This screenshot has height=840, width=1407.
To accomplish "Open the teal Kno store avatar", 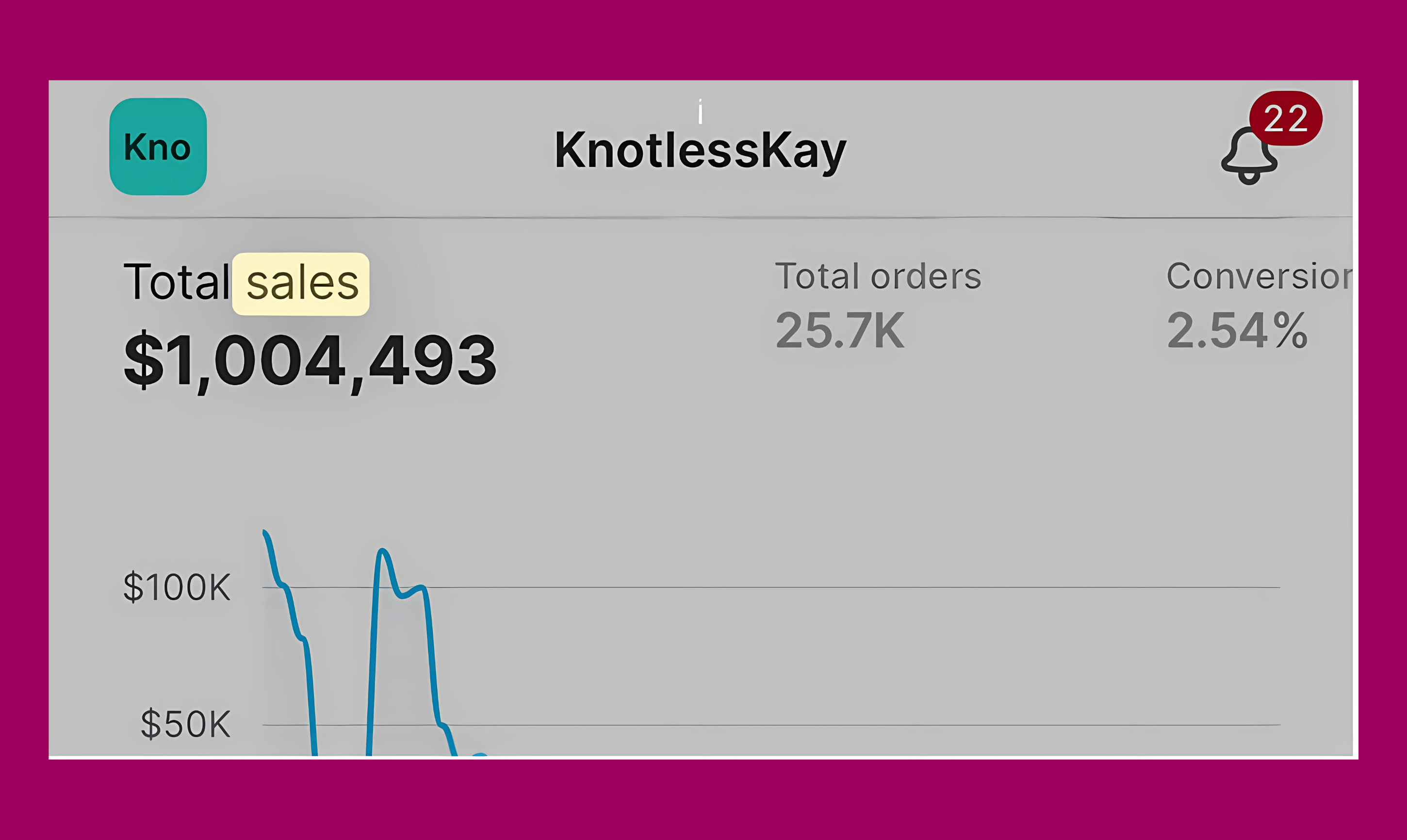I will coord(158,146).
